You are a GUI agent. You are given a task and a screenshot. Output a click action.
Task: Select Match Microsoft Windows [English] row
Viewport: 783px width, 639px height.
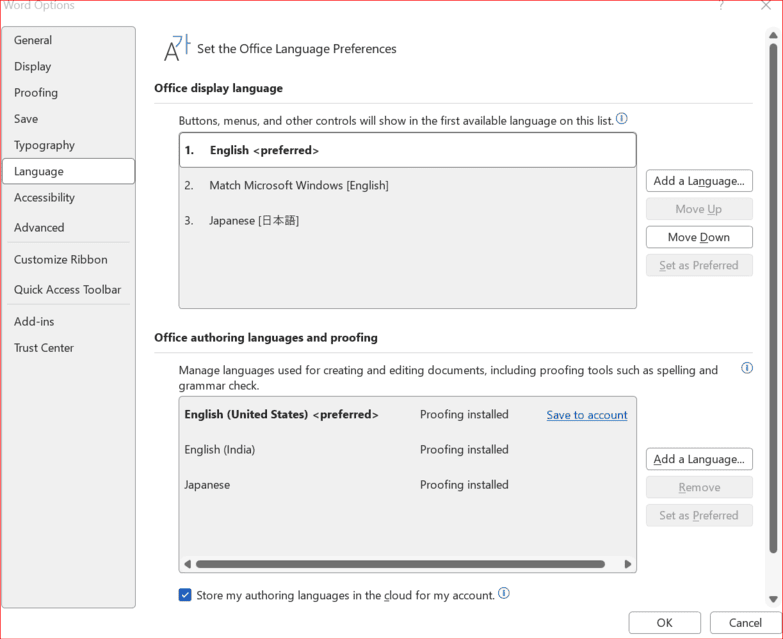[x=407, y=185]
